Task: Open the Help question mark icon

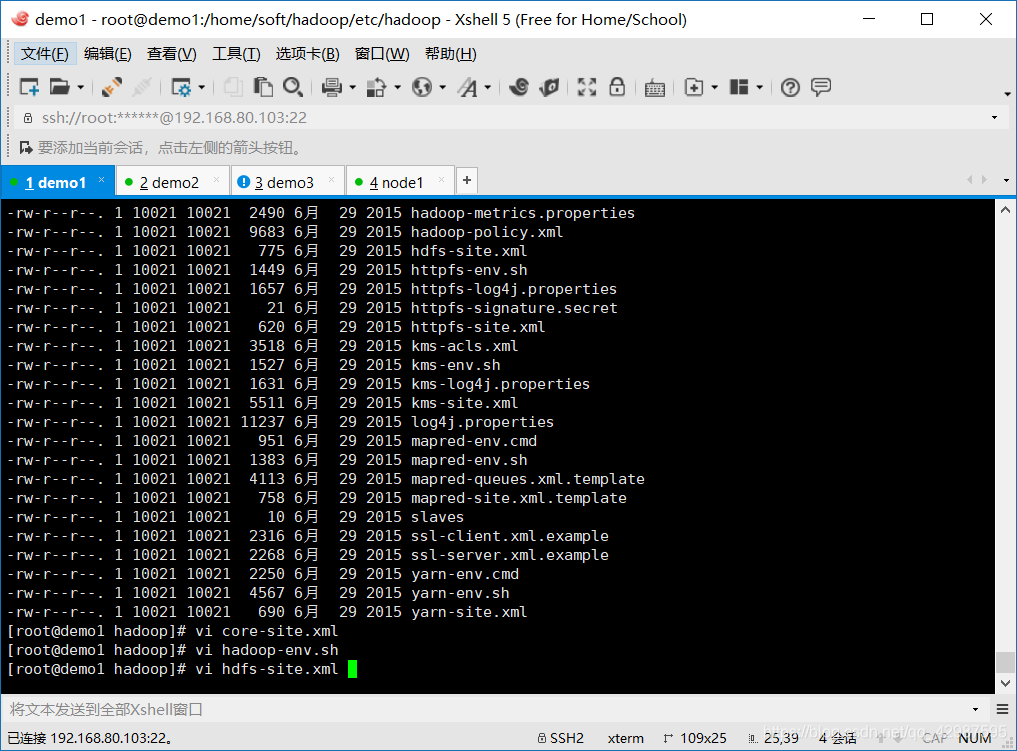Action: 790,87
